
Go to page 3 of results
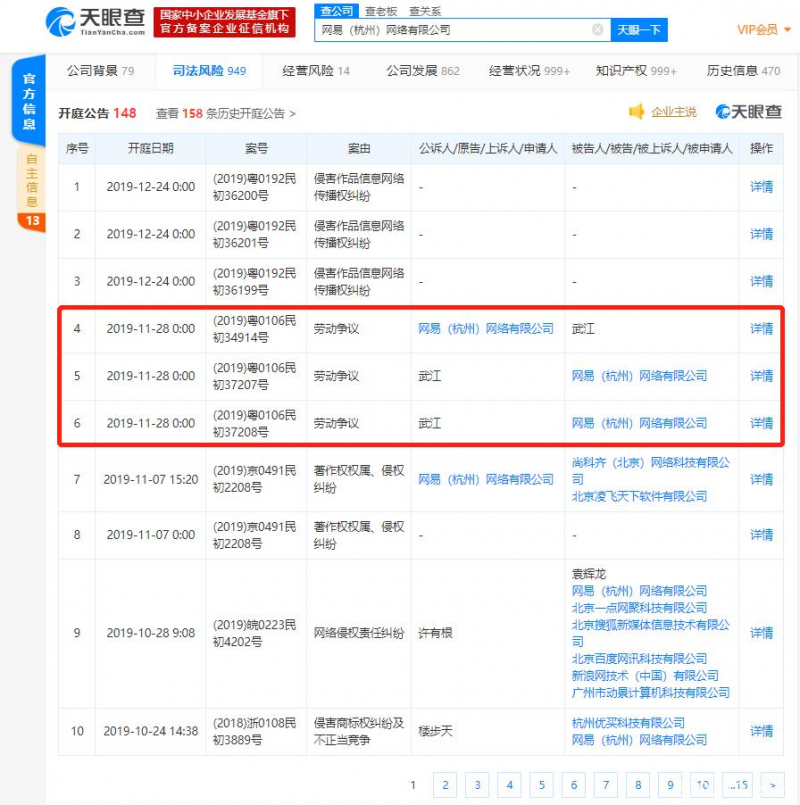[477, 784]
